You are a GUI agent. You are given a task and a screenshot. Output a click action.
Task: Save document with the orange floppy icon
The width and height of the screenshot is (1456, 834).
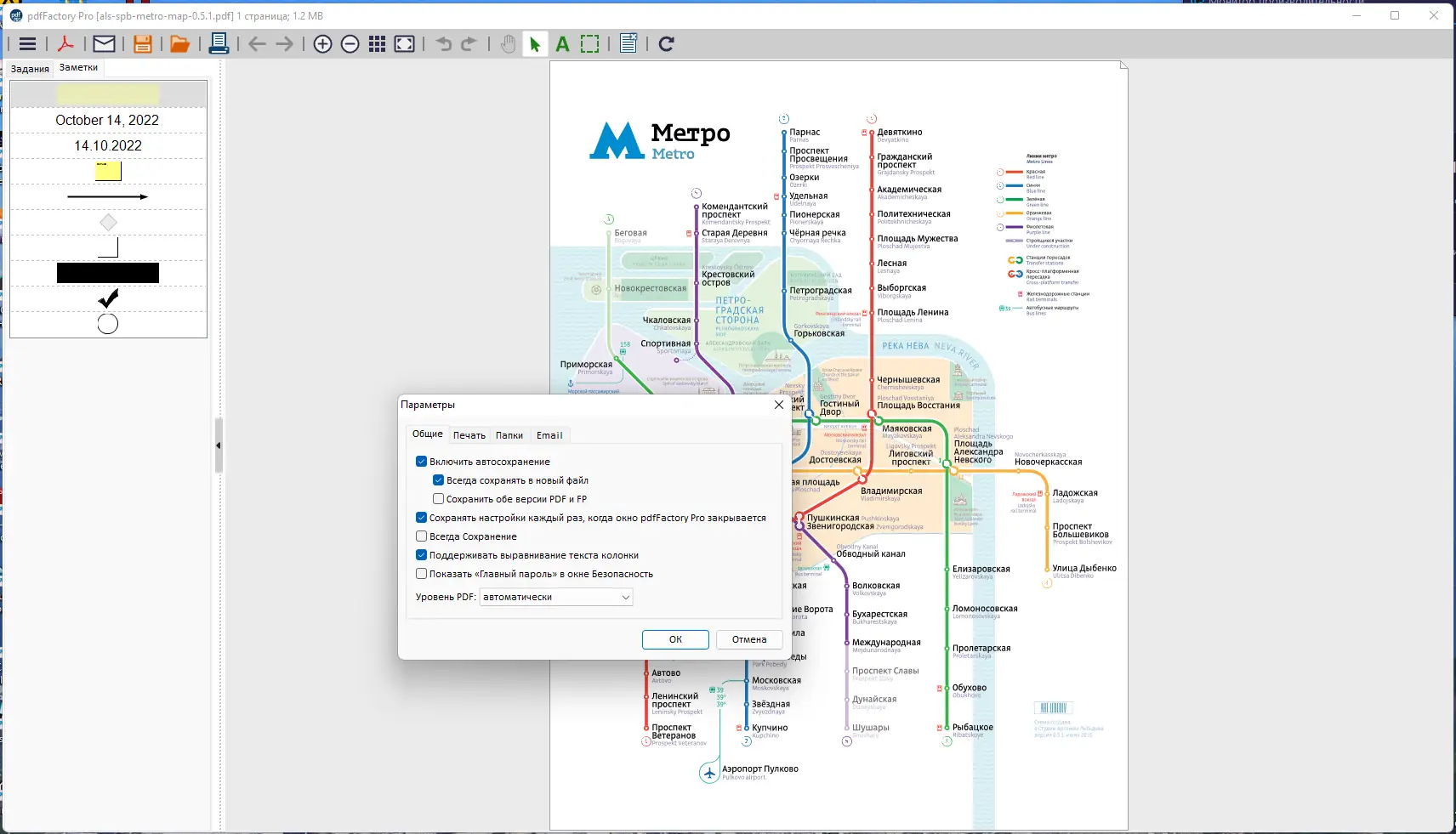(143, 44)
